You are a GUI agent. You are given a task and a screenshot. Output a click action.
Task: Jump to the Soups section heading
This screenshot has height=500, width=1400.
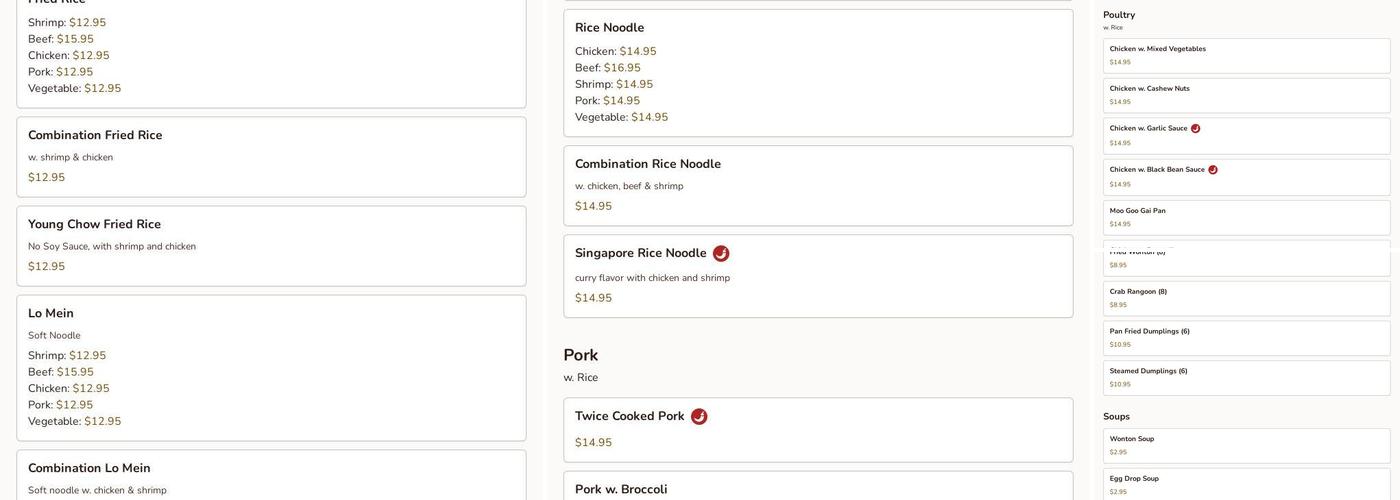pos(1116,417)
